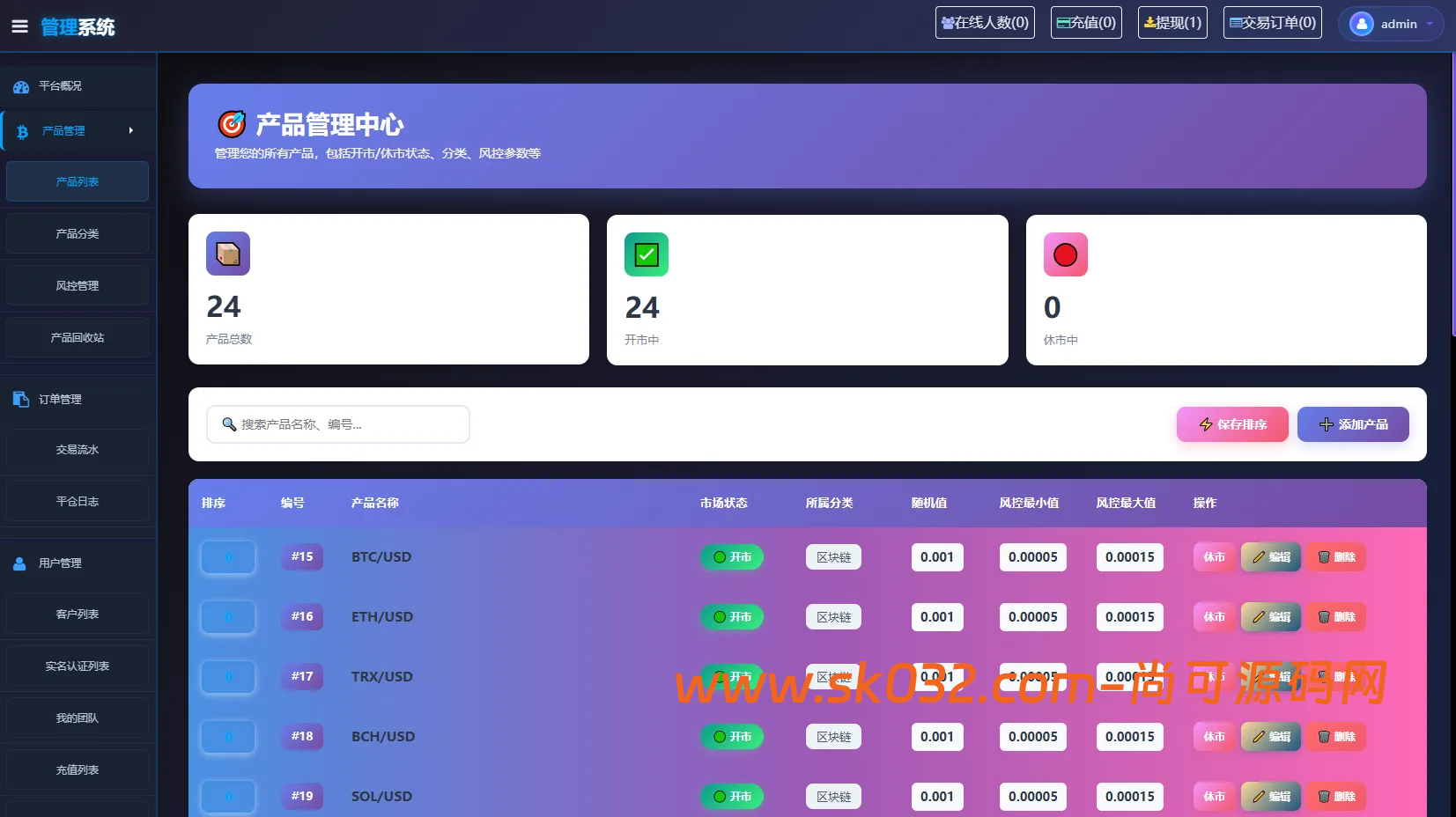Open the 提现(1) withdrawal notifications

click(x=1172, y=23)
